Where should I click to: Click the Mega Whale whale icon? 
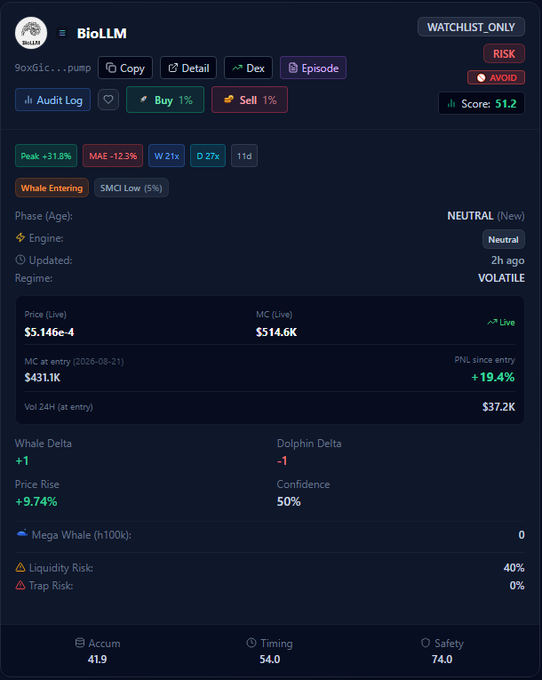click(x=22, y=533)
